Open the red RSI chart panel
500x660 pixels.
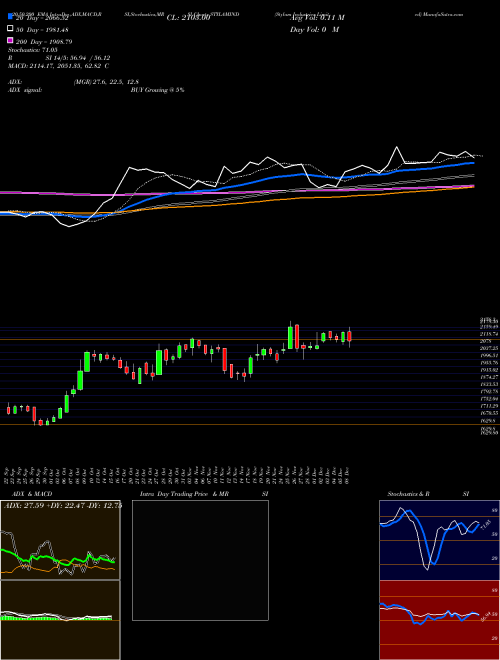439,620
